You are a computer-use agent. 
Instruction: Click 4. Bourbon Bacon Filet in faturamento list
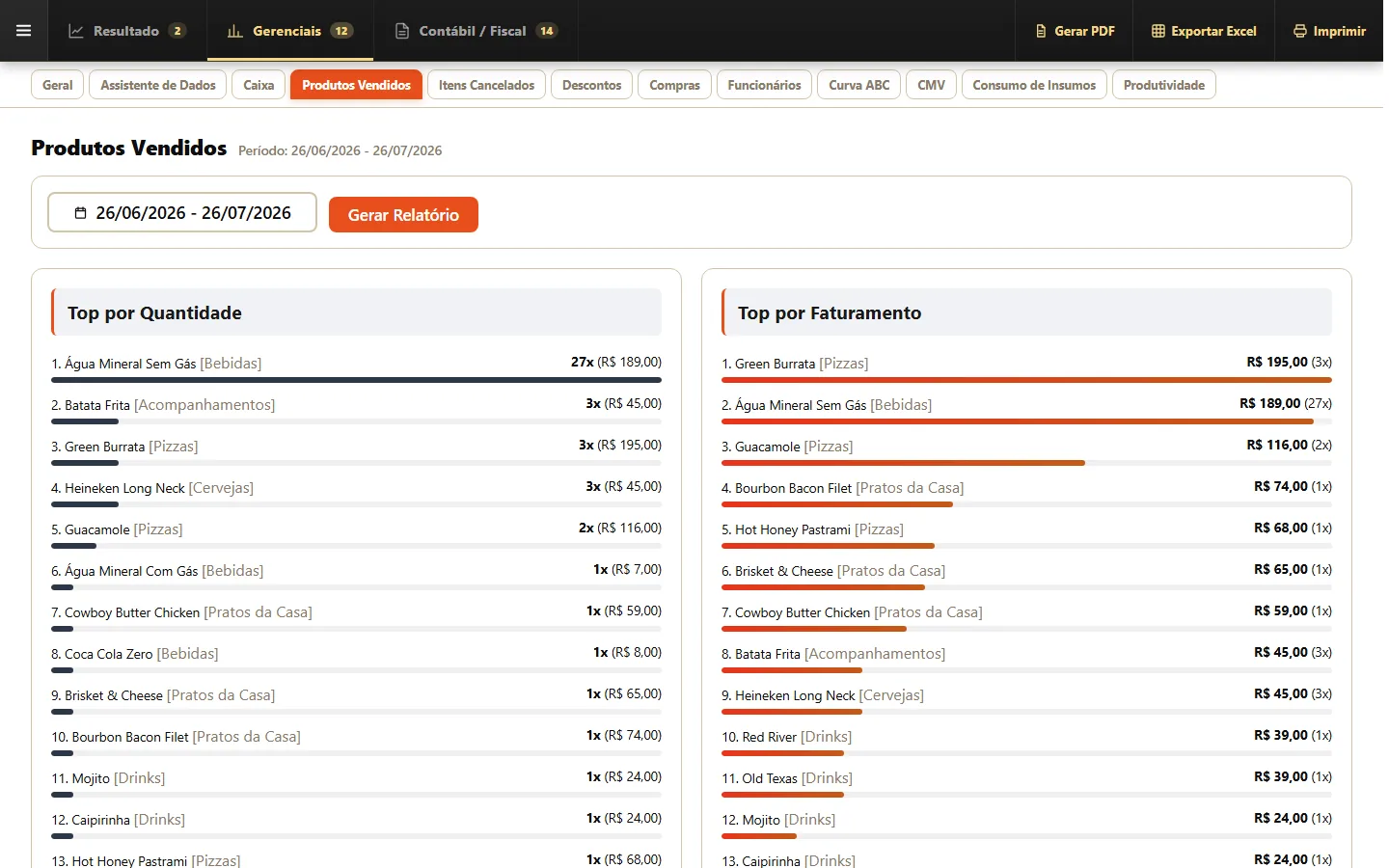(x=842, y=488)
